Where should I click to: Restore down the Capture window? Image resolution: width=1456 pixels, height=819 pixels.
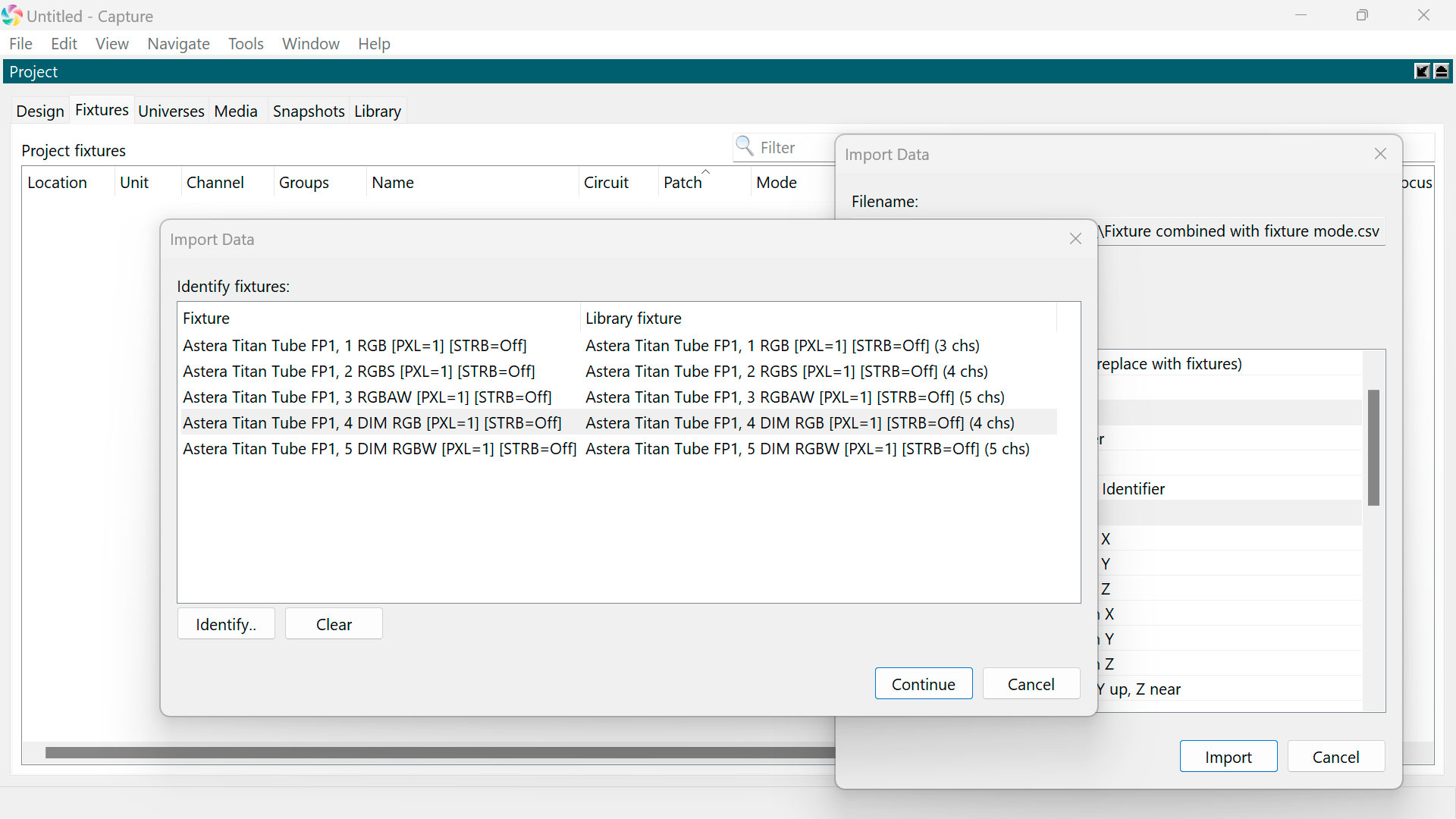(x=1362, y=15)
